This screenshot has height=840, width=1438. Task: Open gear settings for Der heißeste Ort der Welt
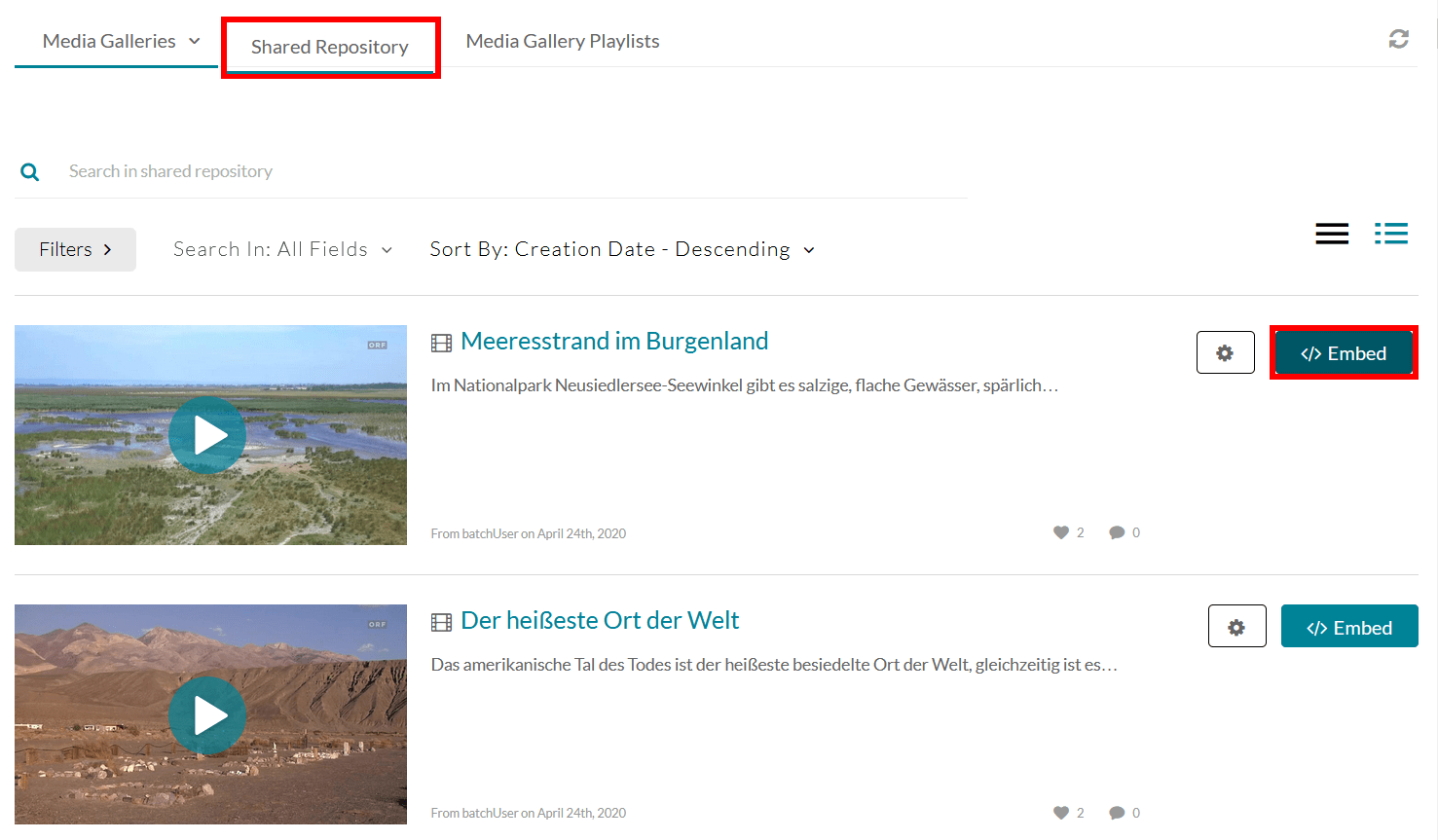tap(1236, 628)
